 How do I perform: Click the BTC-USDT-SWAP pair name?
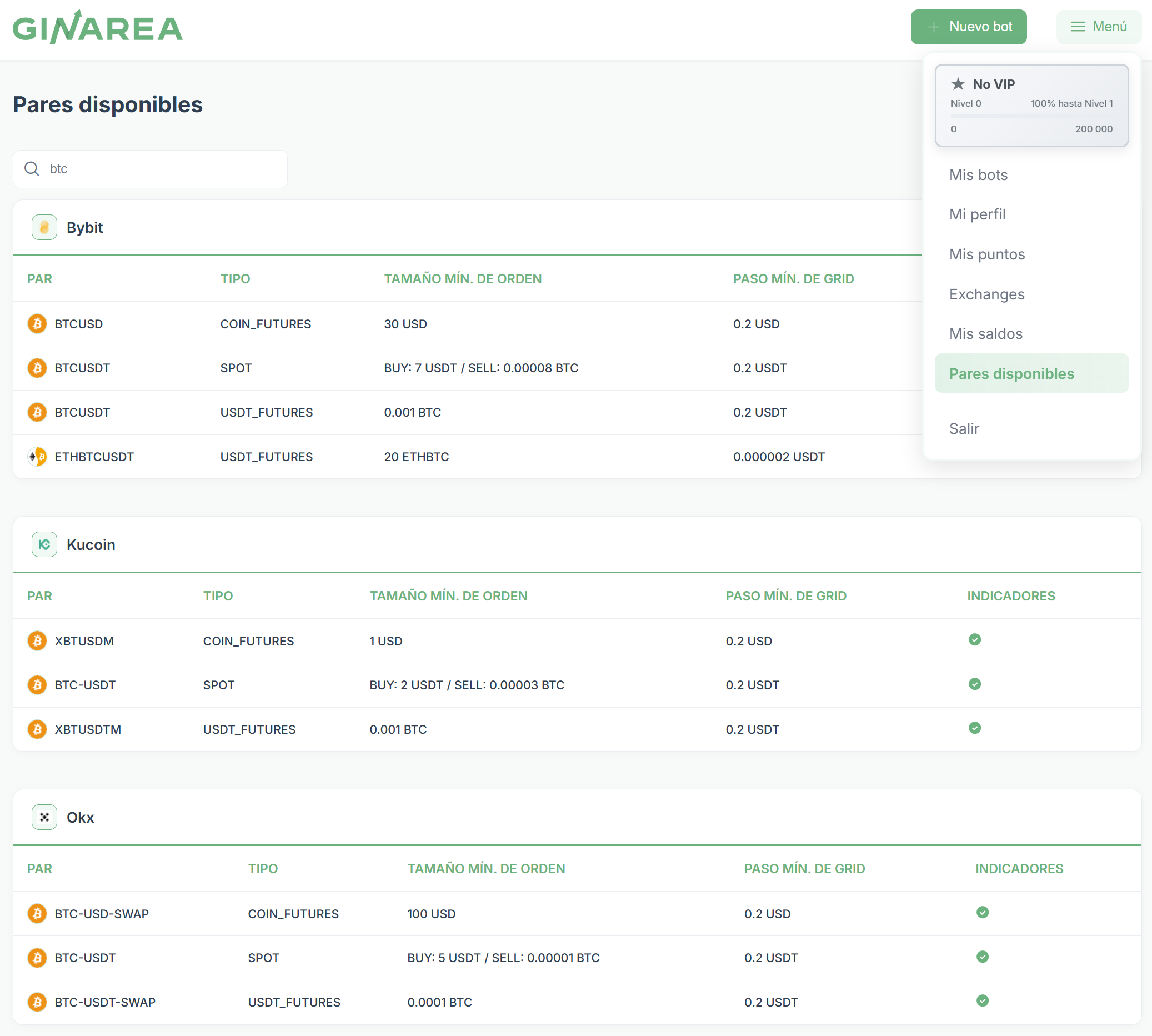tap(106, 1002)
